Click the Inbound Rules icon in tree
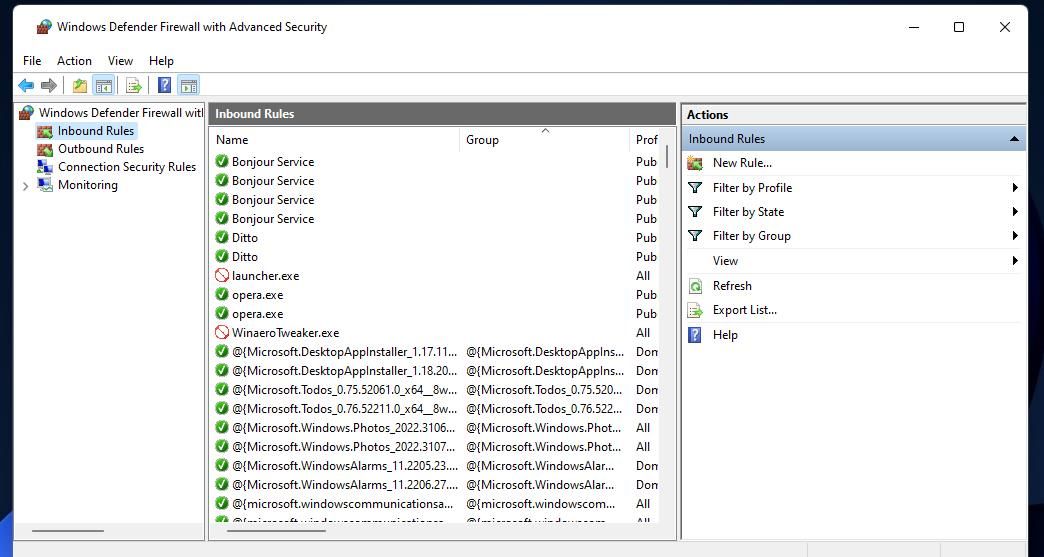Viewport: 1044px width, 557px height. [x=45, y=131]
